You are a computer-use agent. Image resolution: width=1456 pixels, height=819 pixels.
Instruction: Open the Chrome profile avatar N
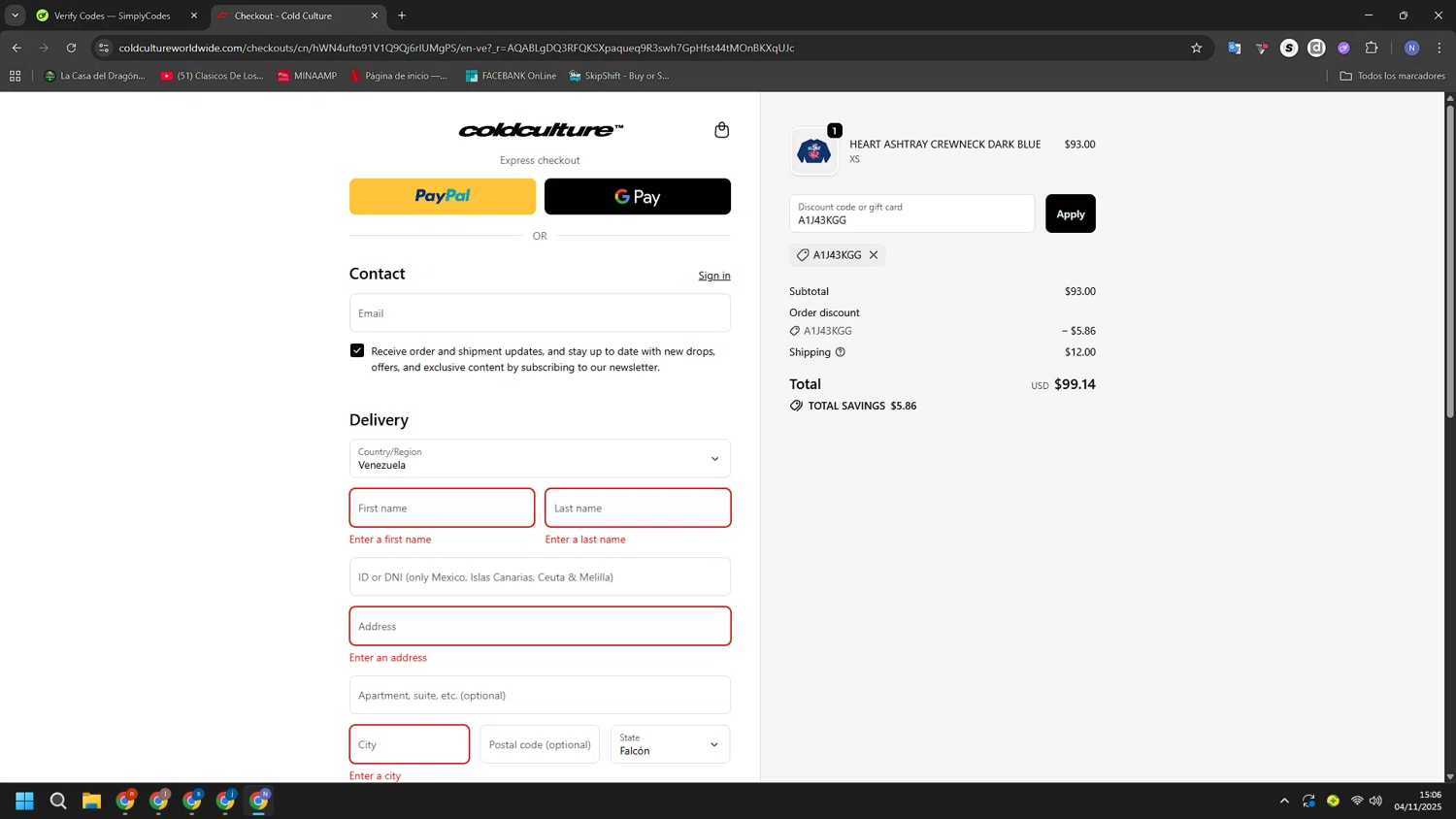point(1412,48)
